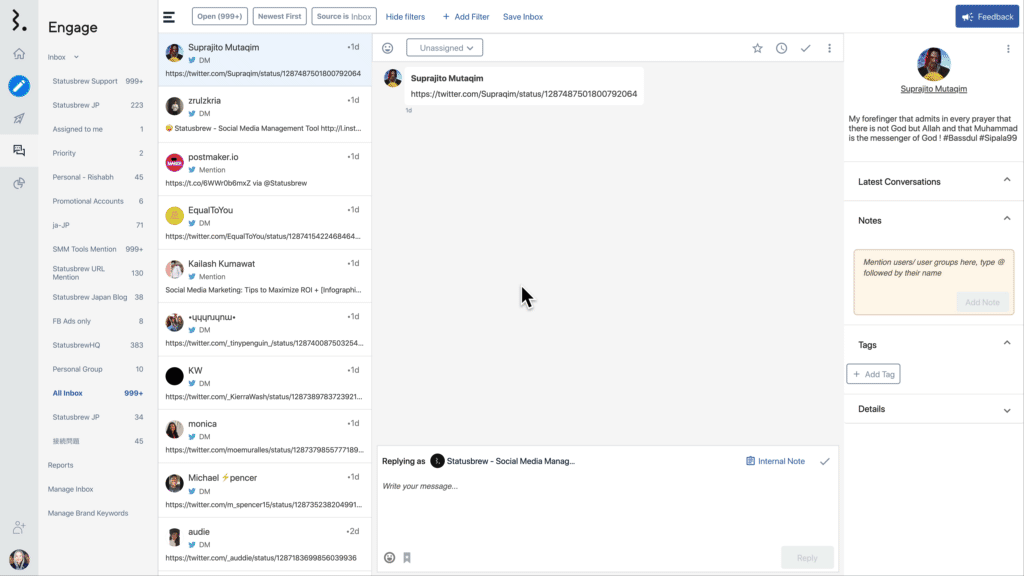
Task: Expand the Details section
Action: click(x=1007, y=408)
